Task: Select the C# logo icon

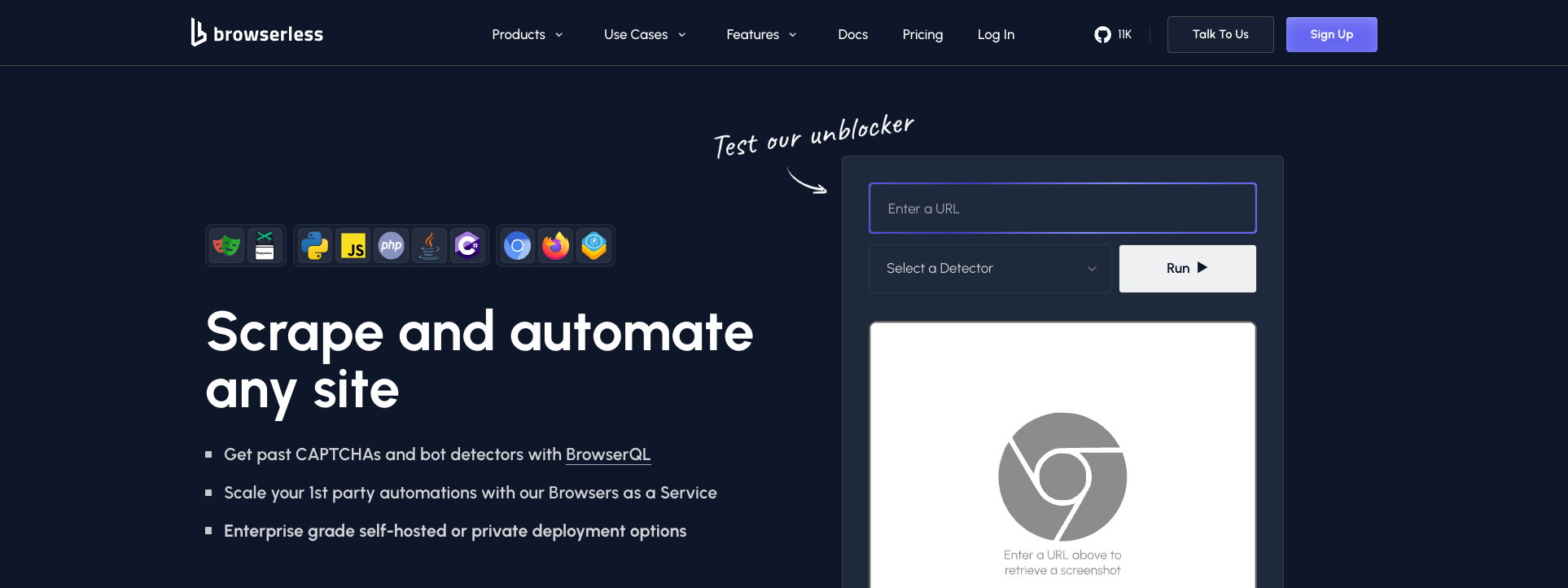Action: [468, 245]
